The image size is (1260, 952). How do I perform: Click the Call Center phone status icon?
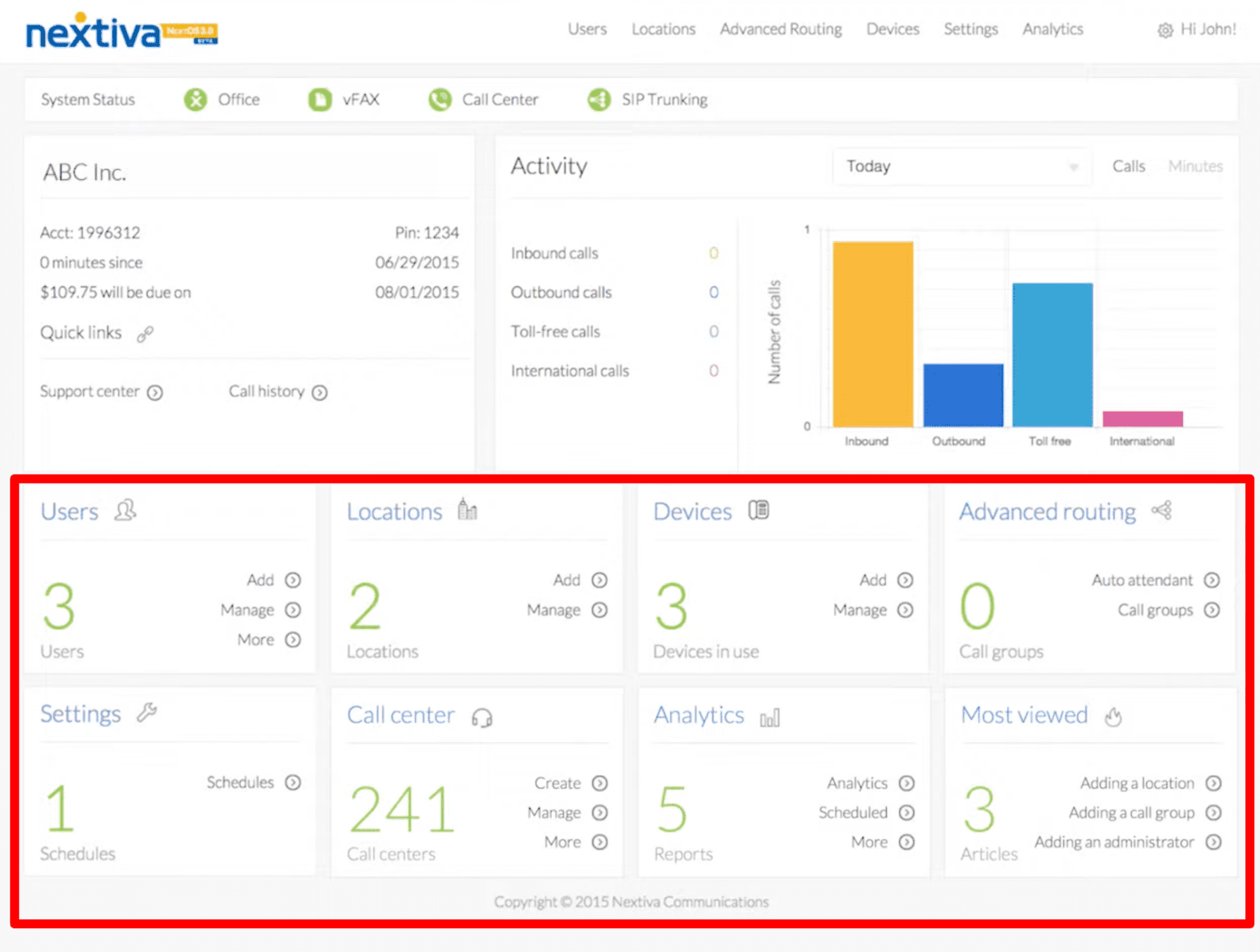point(440,100)
